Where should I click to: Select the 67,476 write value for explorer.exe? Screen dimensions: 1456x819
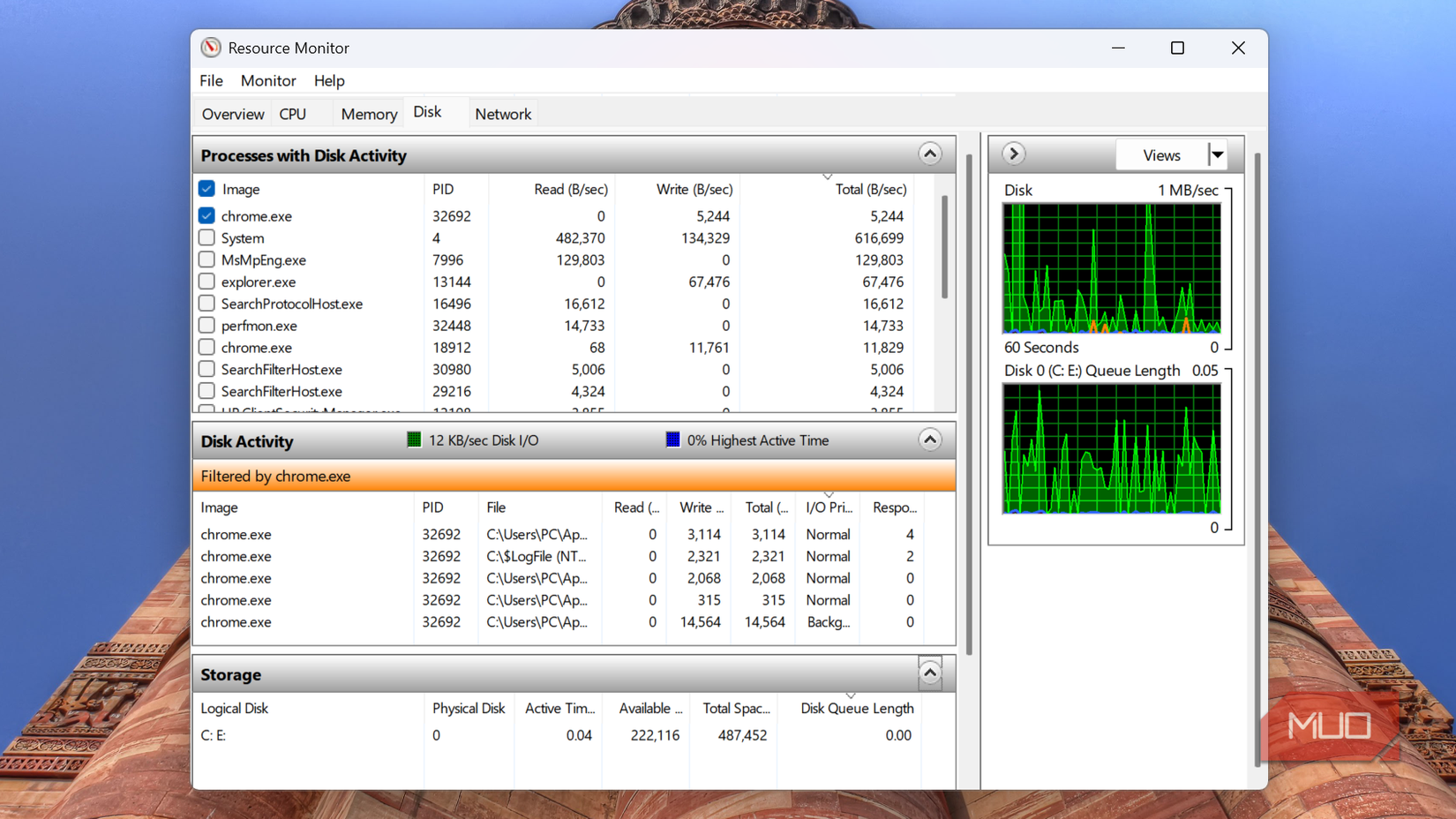pos(708,282)
